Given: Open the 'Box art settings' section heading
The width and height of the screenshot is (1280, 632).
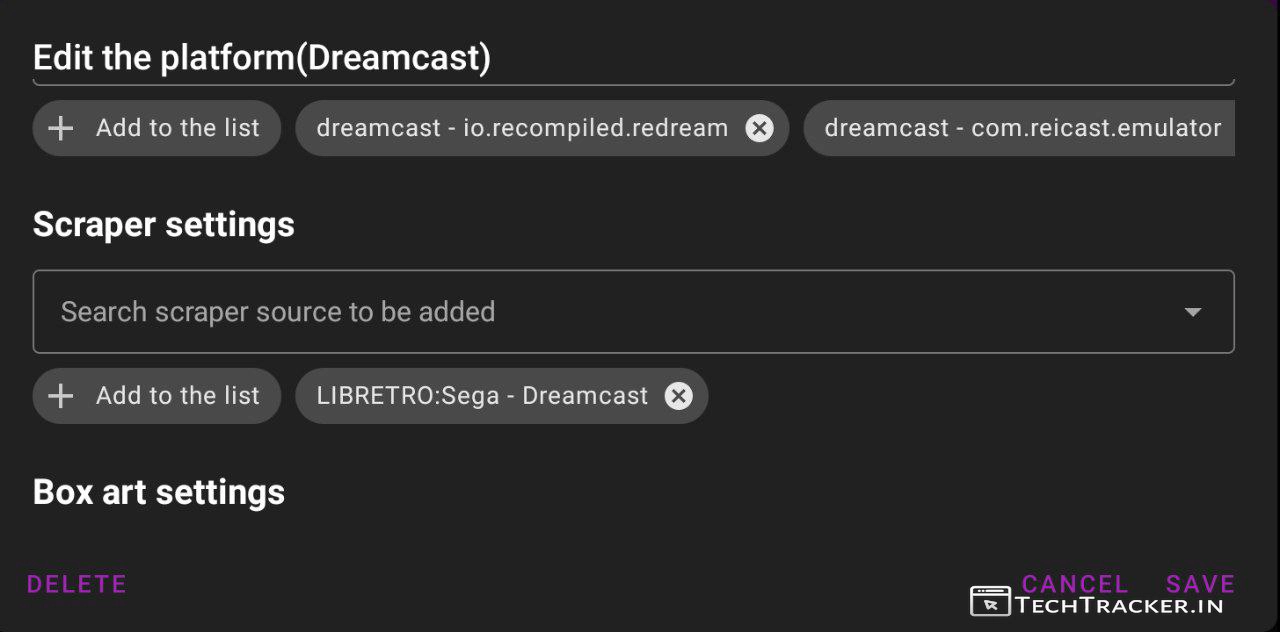Looking at the screenshot, I should coord(159,492).
